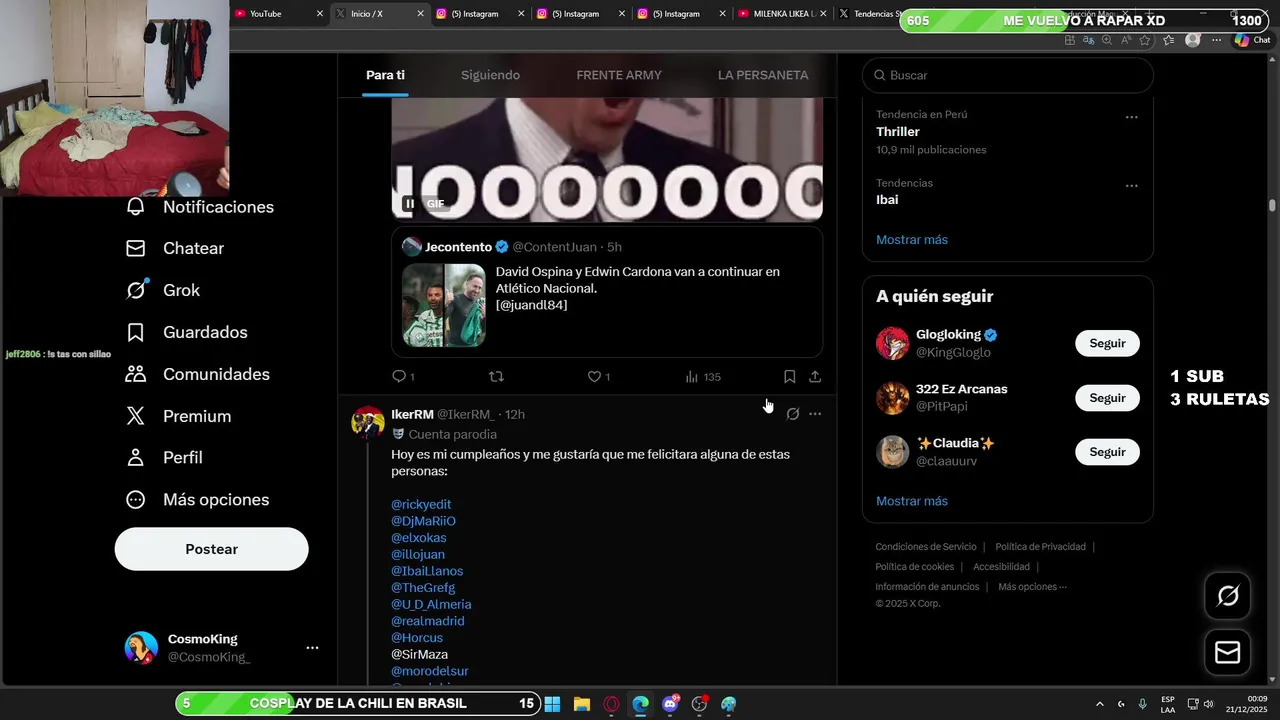Switch to the Para ti tab
This screenshot has width=1280, height=720.
tap(385, 75)
